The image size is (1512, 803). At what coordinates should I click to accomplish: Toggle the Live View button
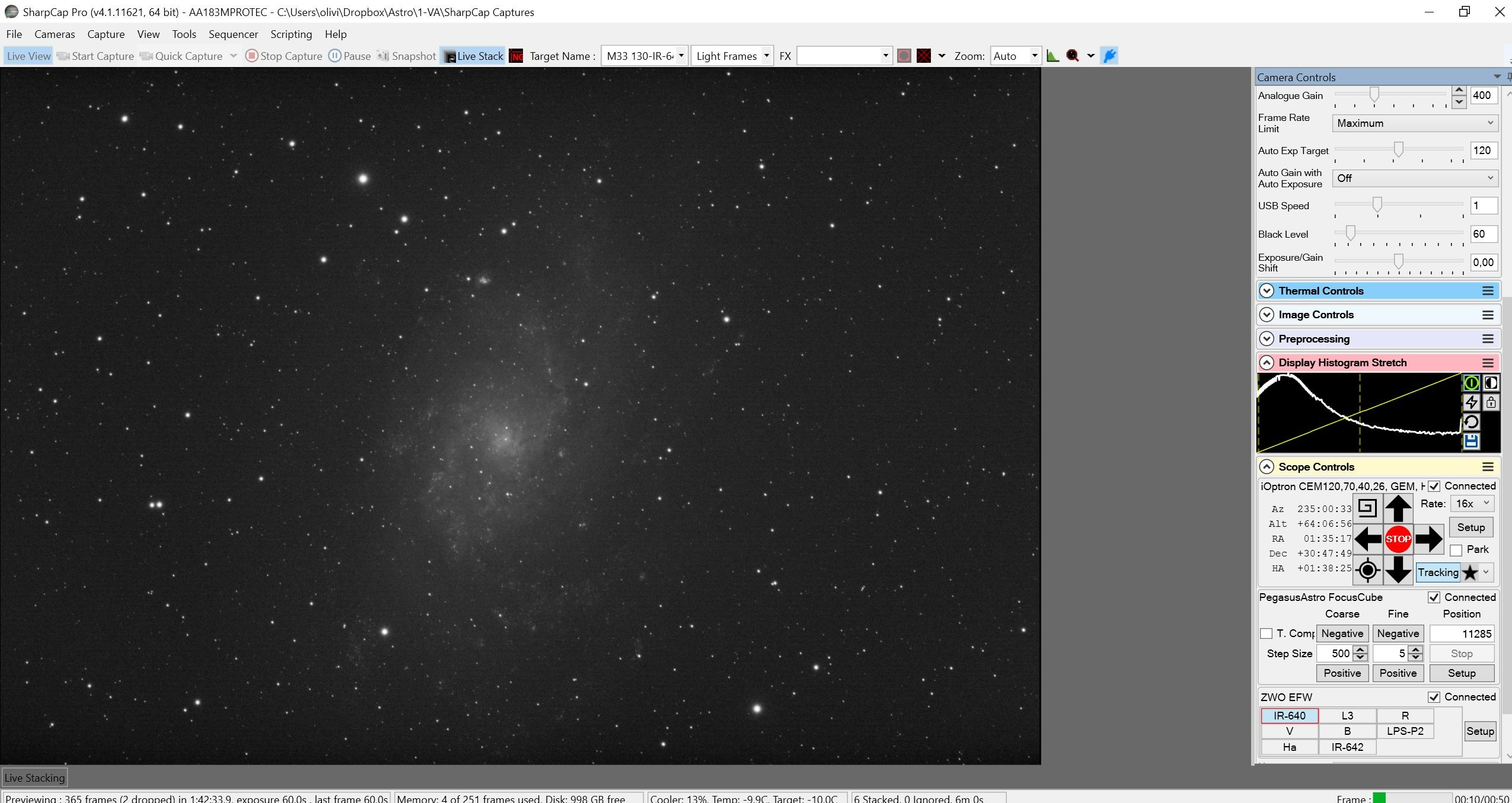coord(28,56)
